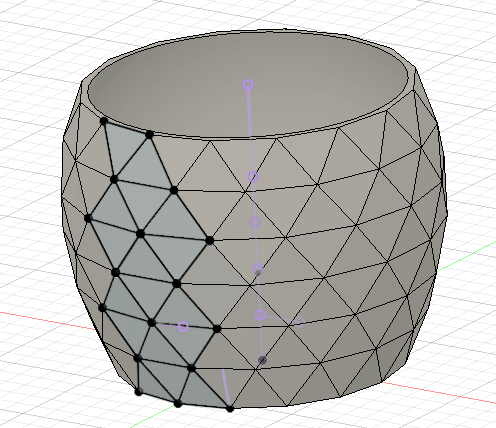Image resolution: width=496 pixels, height=428 pixels.
Task: Pick the faint purple circle right of vertical sketch line
Action: pyautogui.click(x=300, y=322)
